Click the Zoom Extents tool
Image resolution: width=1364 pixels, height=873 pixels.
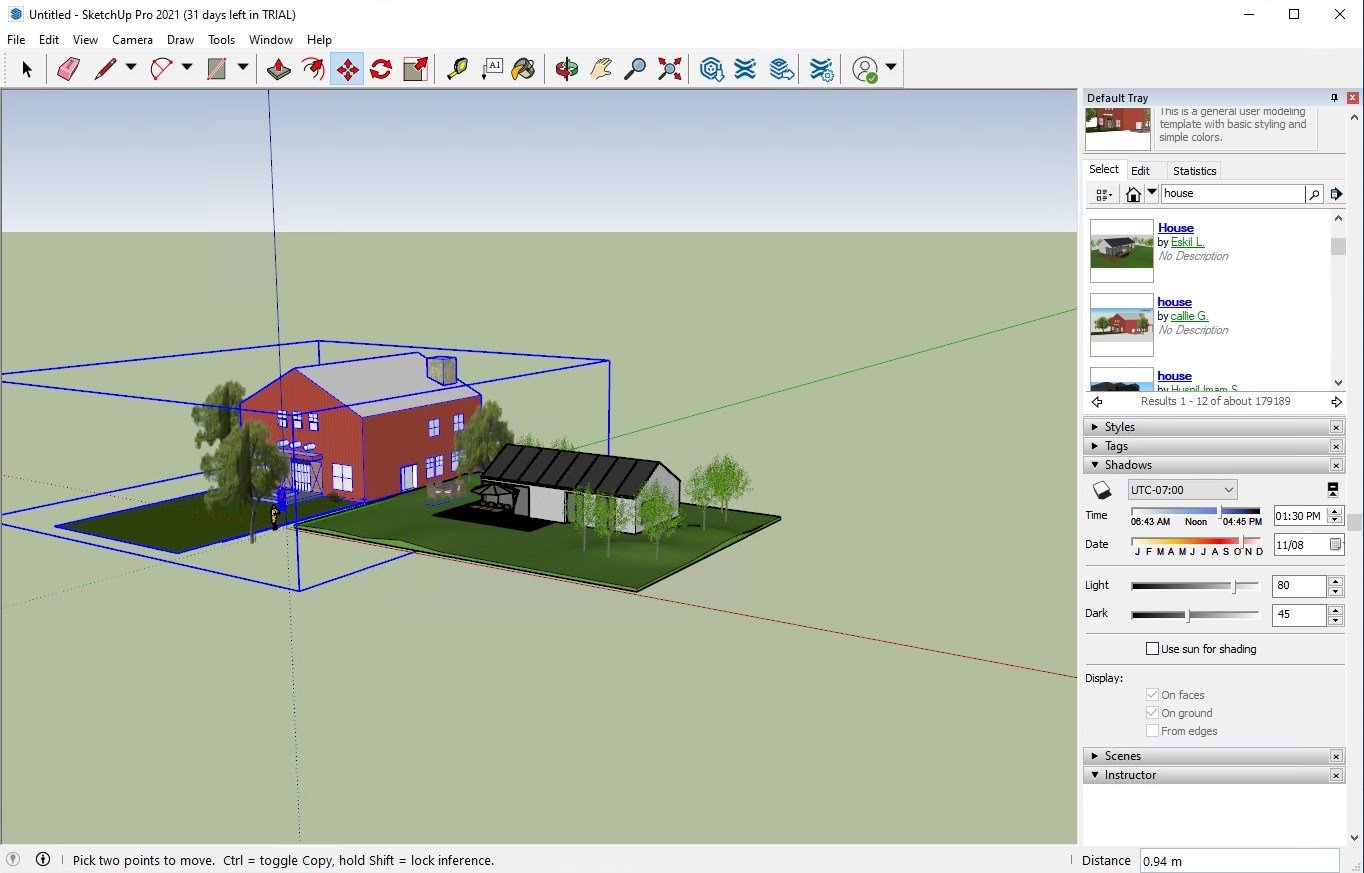point(668,68)
